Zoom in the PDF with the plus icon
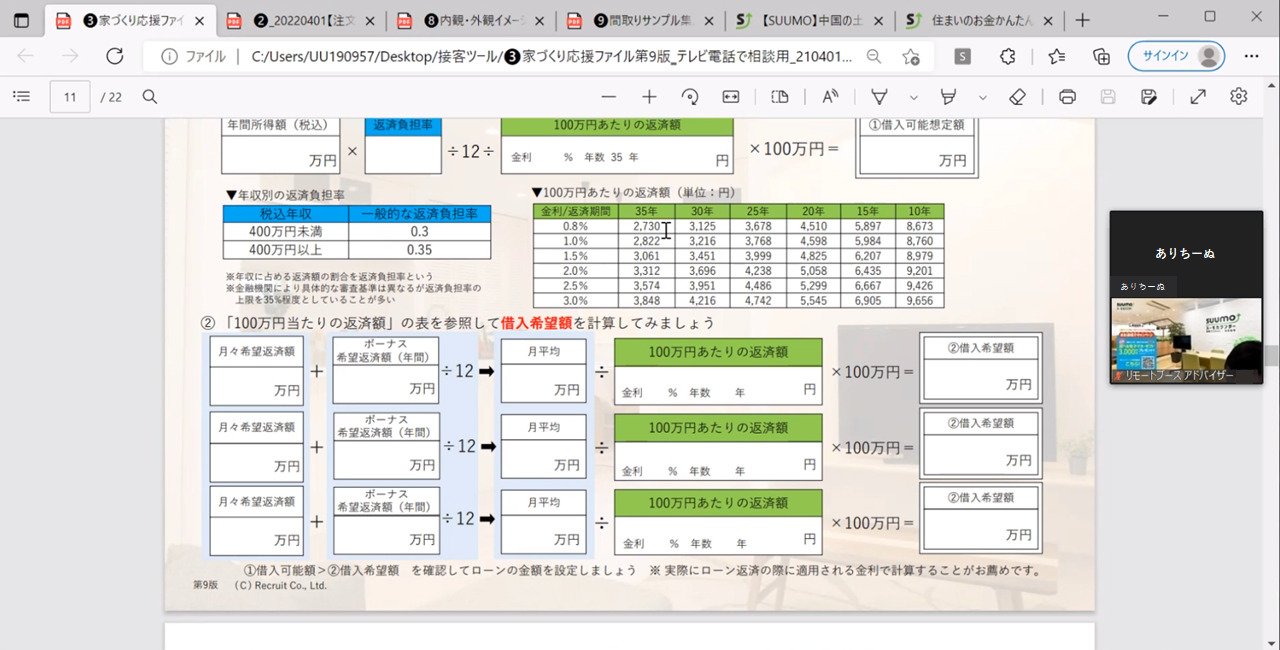The width and height of the screenshot is (1280, 650). click(649, 97)
